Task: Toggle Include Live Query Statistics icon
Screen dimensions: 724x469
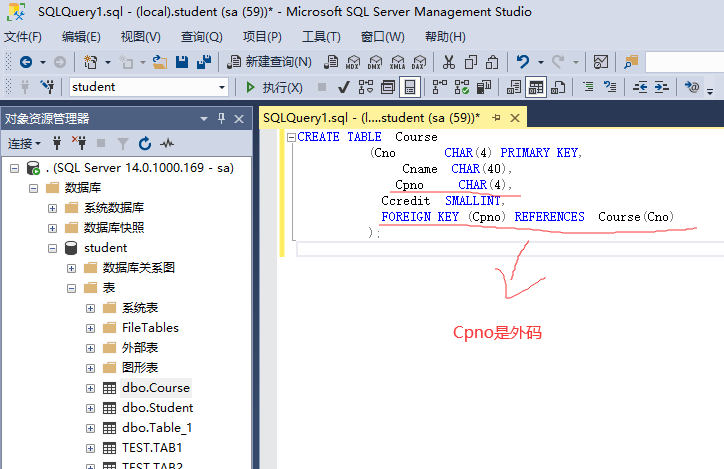Action: [x=462, y=87]
